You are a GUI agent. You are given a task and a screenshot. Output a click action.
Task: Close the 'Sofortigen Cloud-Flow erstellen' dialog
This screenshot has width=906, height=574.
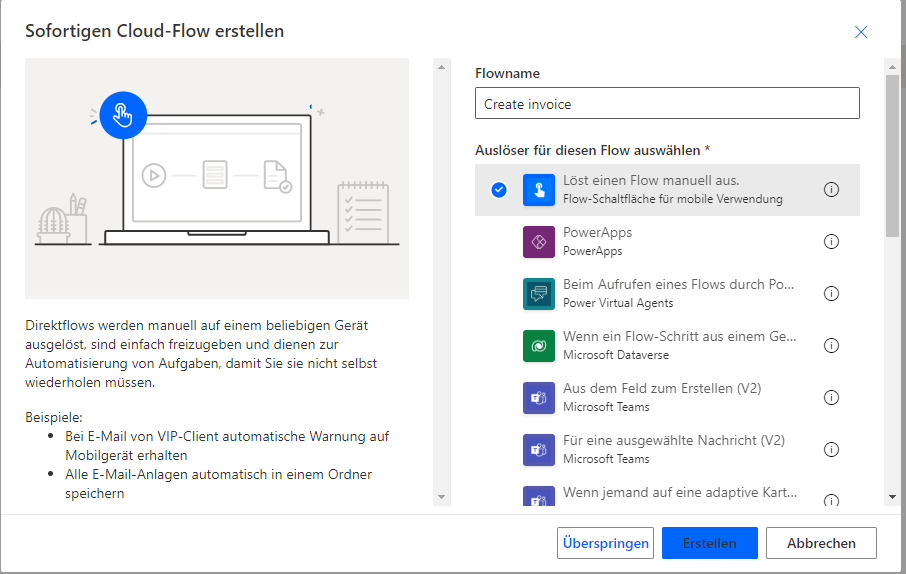pyautogui.click(x=861, y=32)
